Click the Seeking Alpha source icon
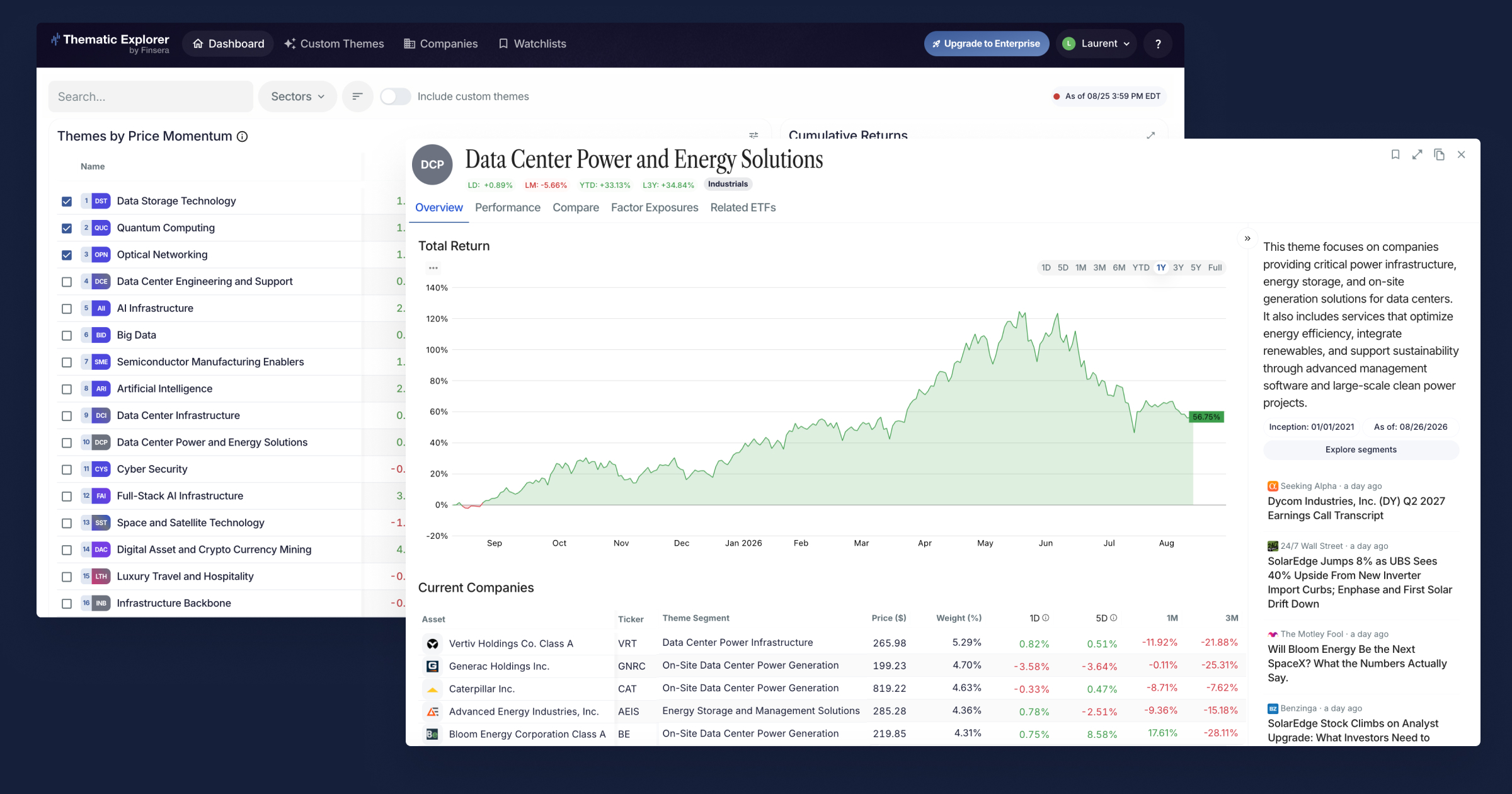This screenshot has height=794, width=1512. tap(1273, 486)
